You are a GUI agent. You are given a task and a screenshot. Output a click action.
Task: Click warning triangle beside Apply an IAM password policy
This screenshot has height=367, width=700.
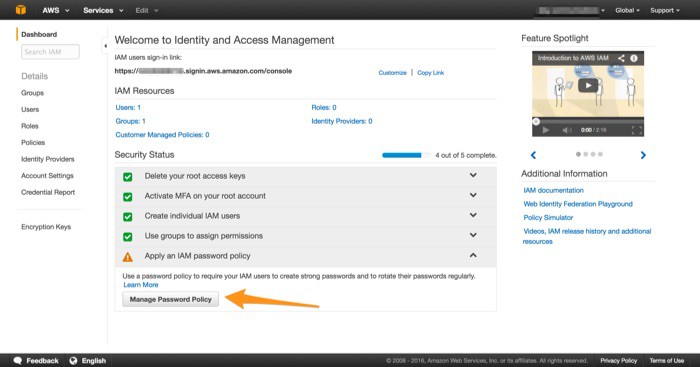[x=128, y=257]
